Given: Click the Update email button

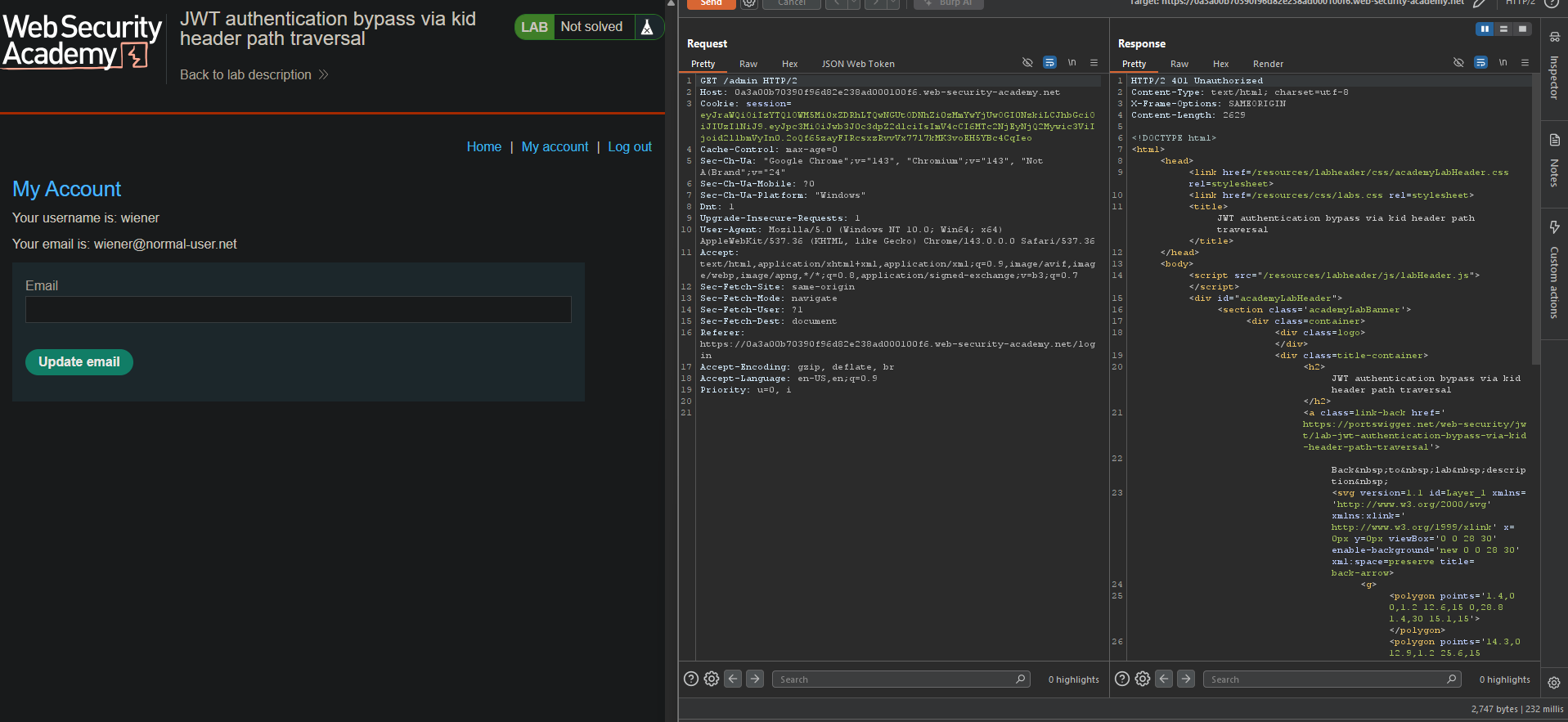Looking at the screenshot, I should [x=79, y=361].
